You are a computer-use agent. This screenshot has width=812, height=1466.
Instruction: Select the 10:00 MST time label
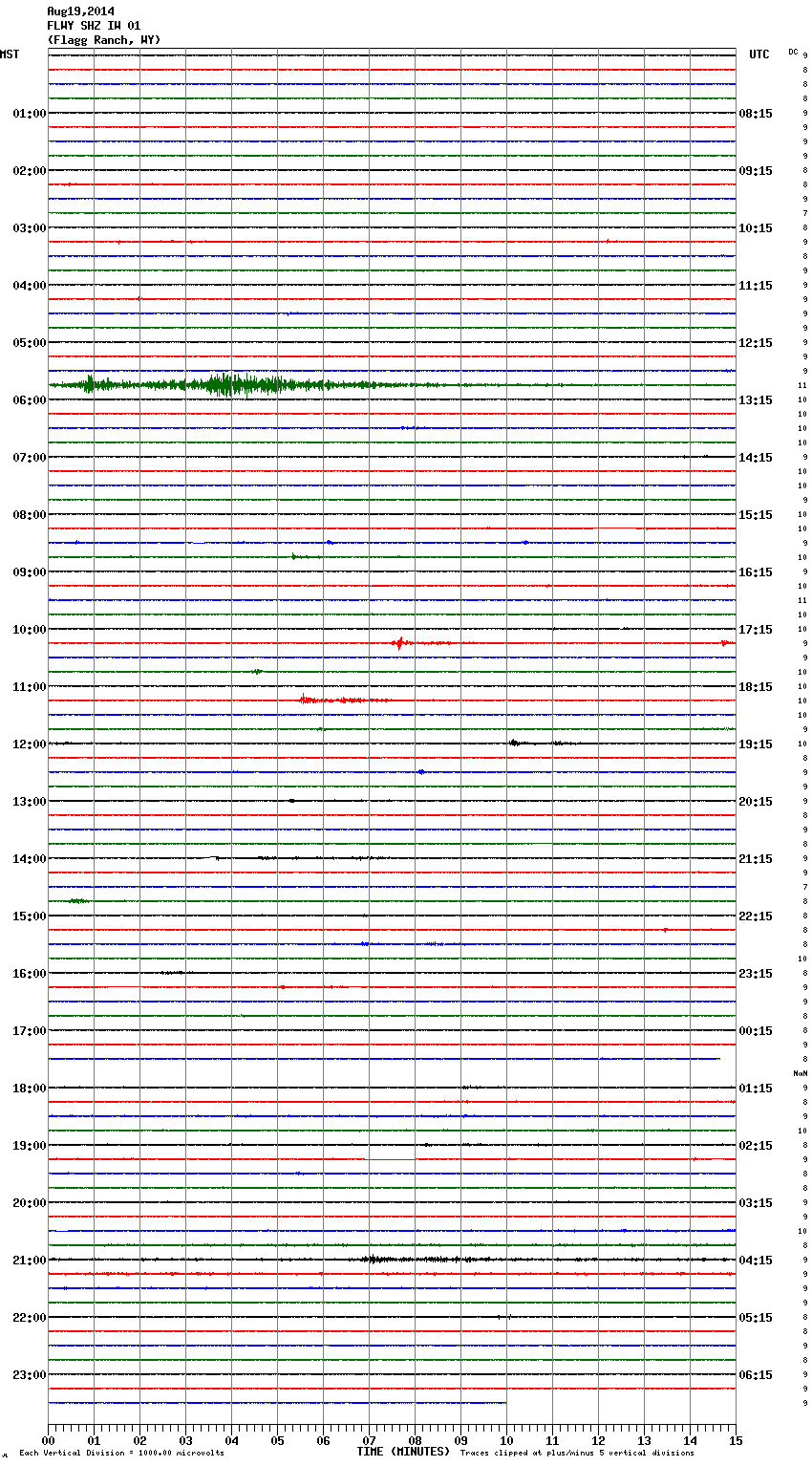click(x=29, y=630)
